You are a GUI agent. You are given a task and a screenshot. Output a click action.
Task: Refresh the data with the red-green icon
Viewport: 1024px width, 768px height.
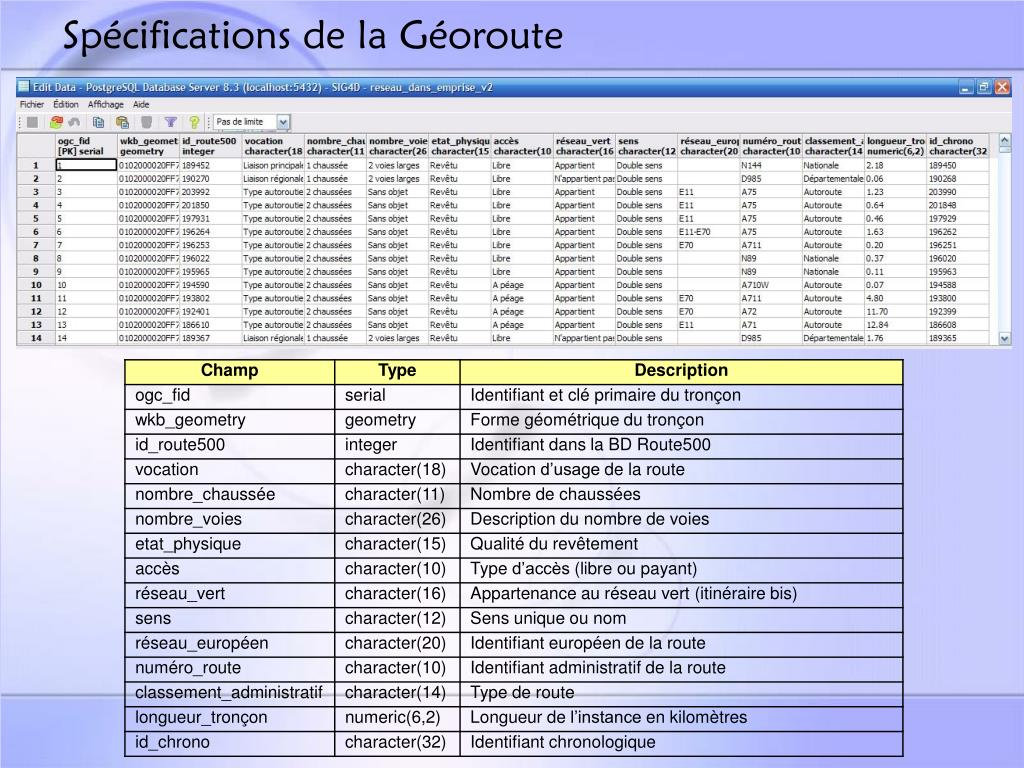point(56,122)
